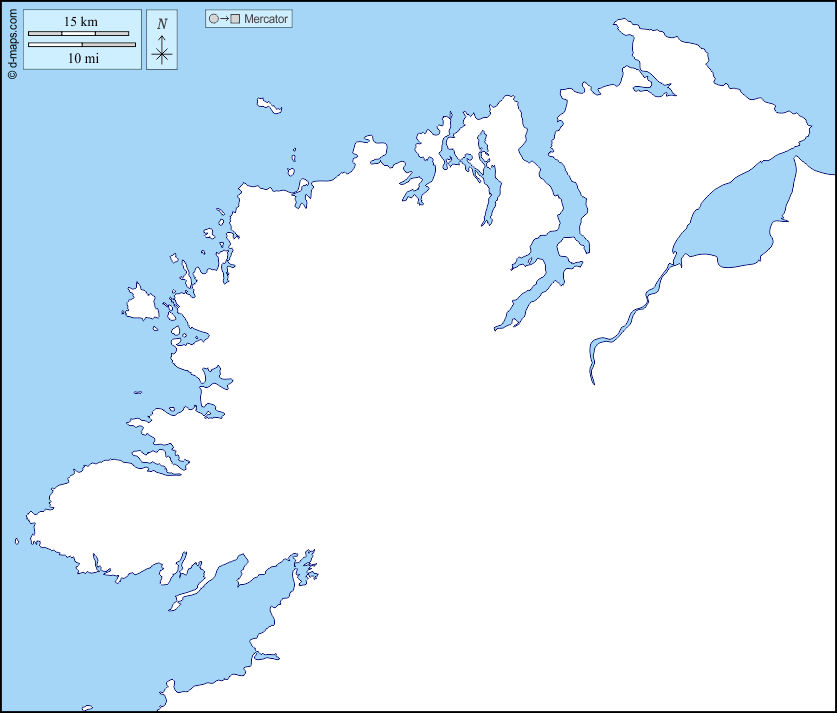Click the small isolated island off the north coast
This screenshot has width=837, height=713.
[269, 104]
